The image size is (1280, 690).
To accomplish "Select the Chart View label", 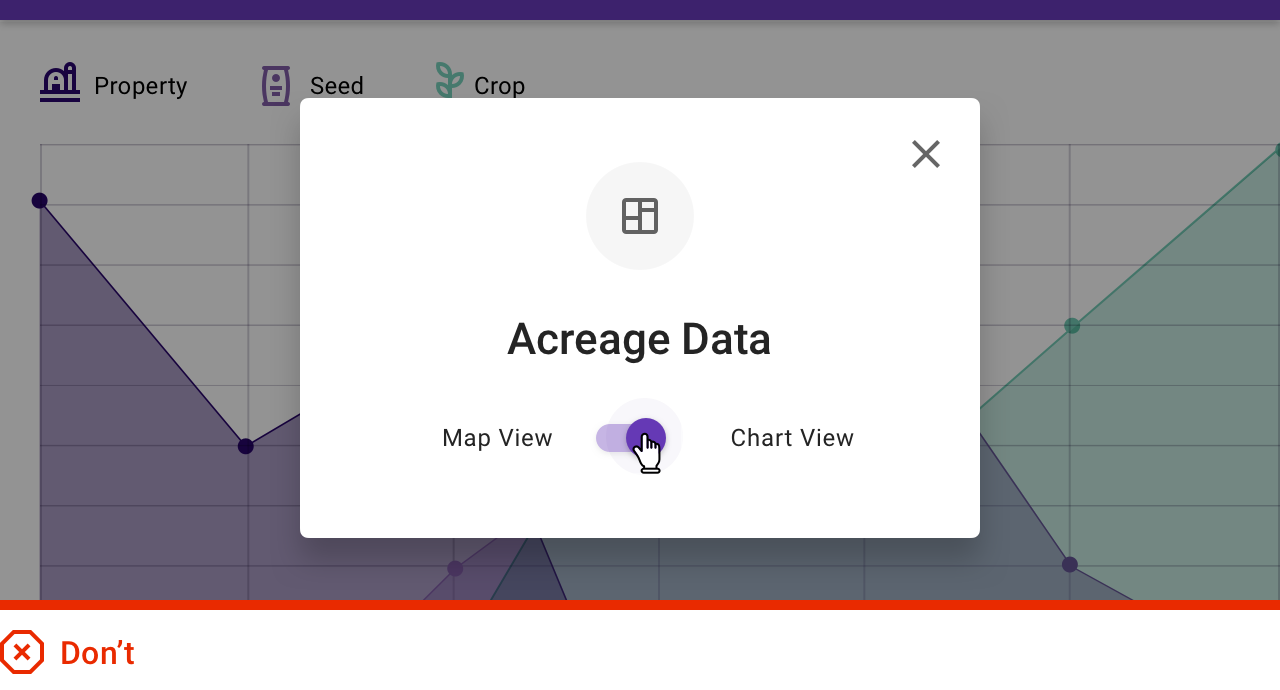I will [792, 438].
